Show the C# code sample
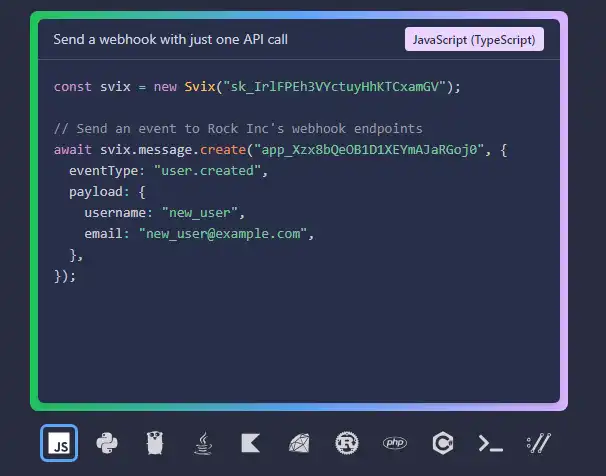 (443, 443)
